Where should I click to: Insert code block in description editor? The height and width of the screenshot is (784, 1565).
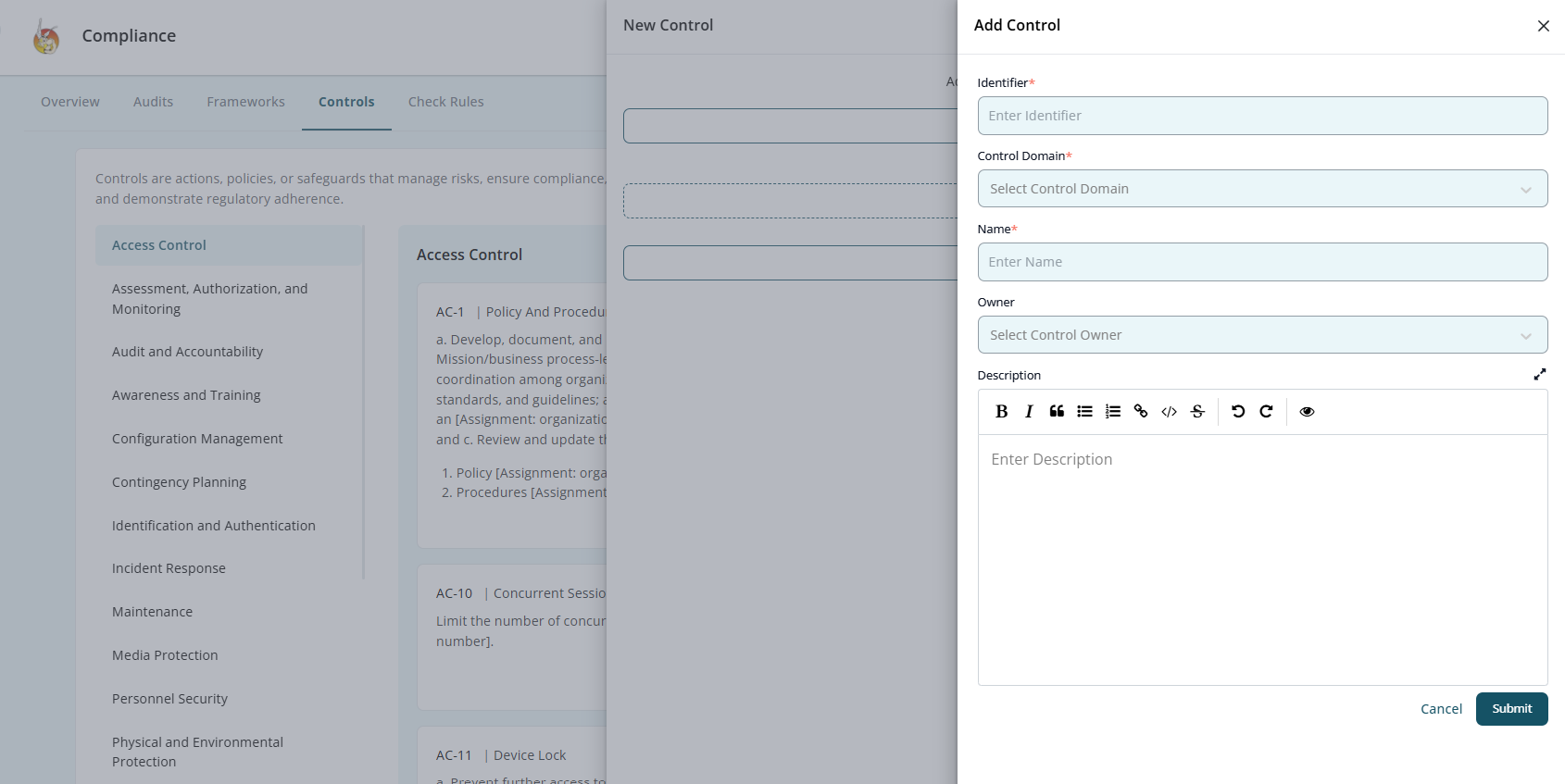(x=1169, y=412)
